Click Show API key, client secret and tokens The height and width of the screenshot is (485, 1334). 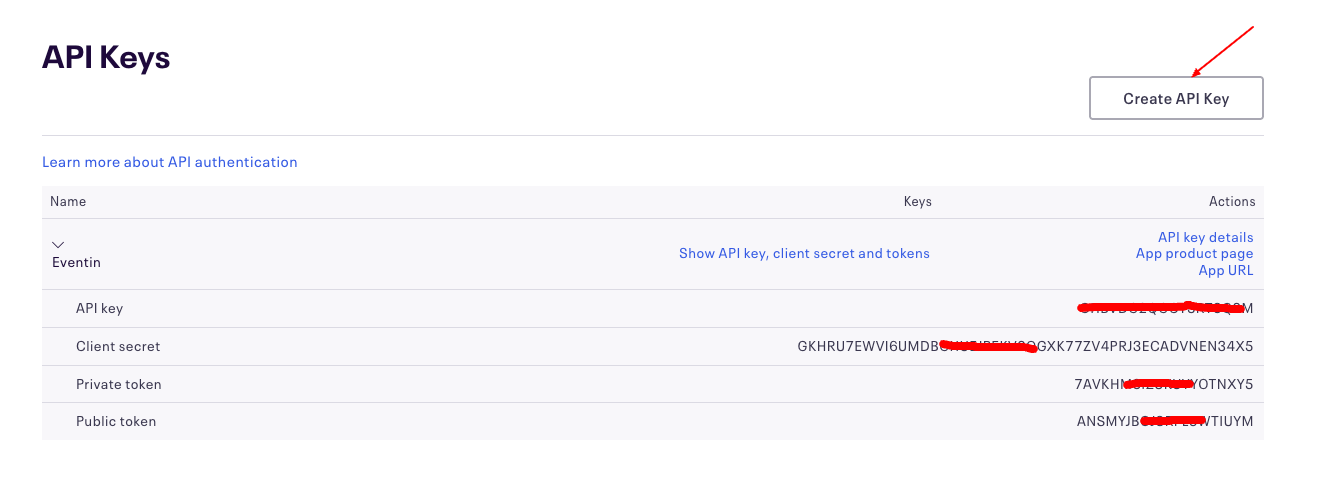coord(804,254)
